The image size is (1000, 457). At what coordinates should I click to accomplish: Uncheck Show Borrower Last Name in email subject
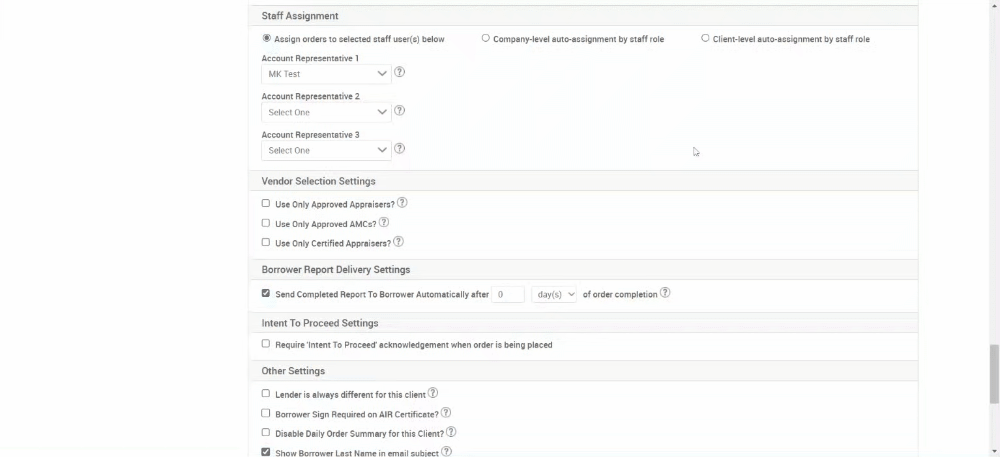[x=265, y=452]
